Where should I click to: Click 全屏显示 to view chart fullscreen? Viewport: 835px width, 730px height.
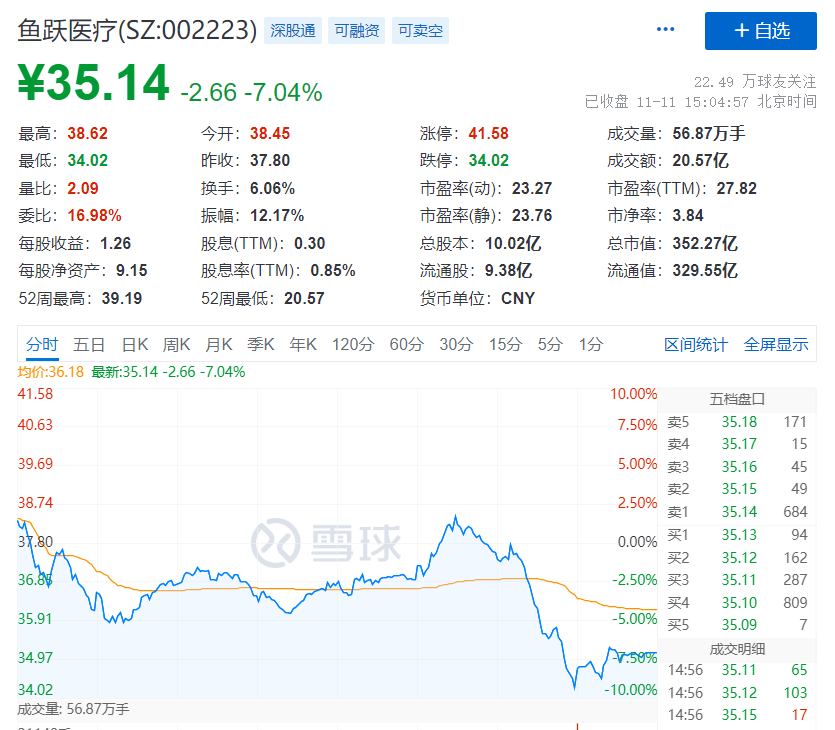[776, 345]
